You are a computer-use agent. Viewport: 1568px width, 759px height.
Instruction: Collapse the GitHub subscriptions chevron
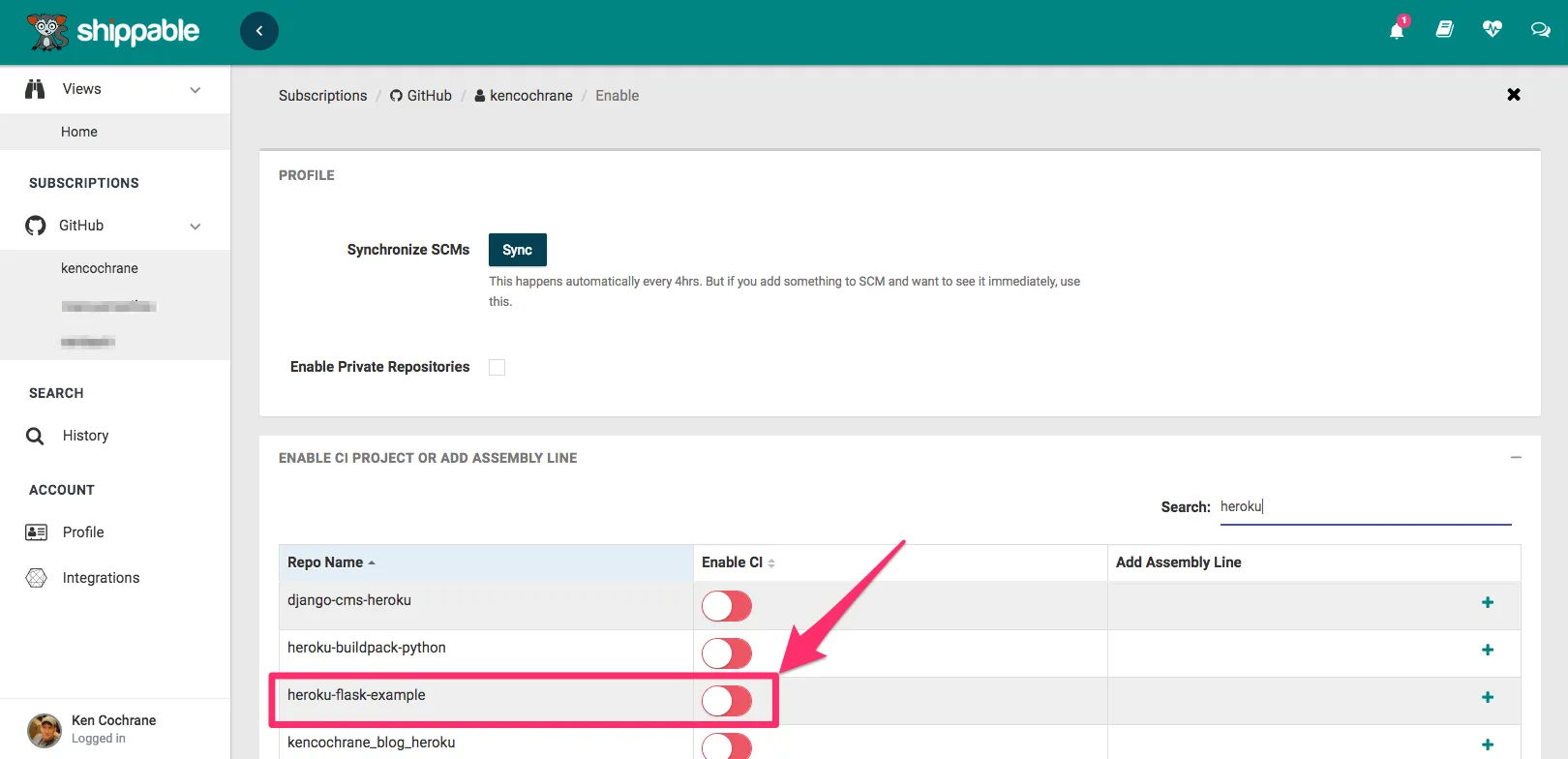point(196,227)
